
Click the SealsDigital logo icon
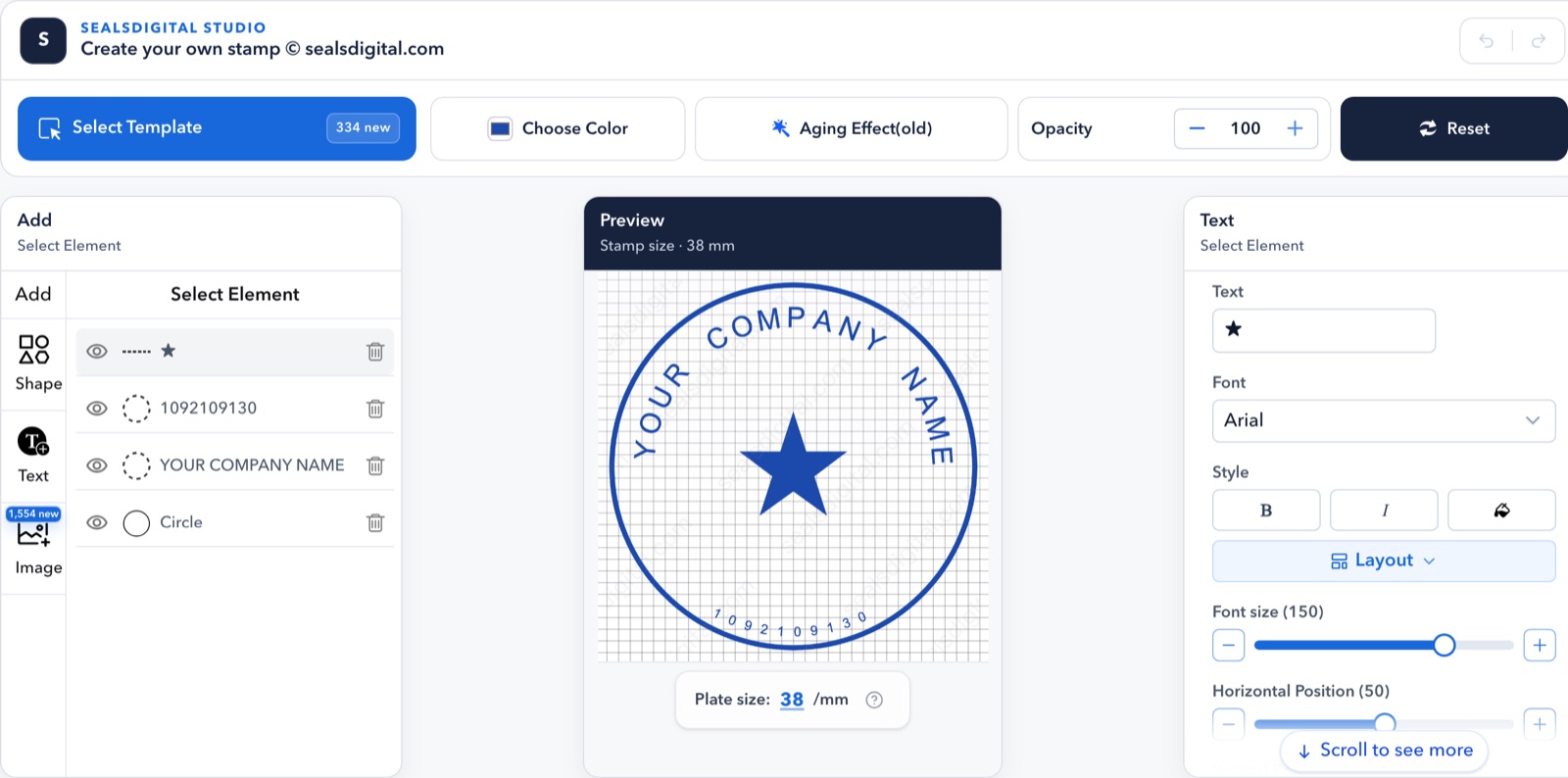pyautogui.click(x=43, y=40)
